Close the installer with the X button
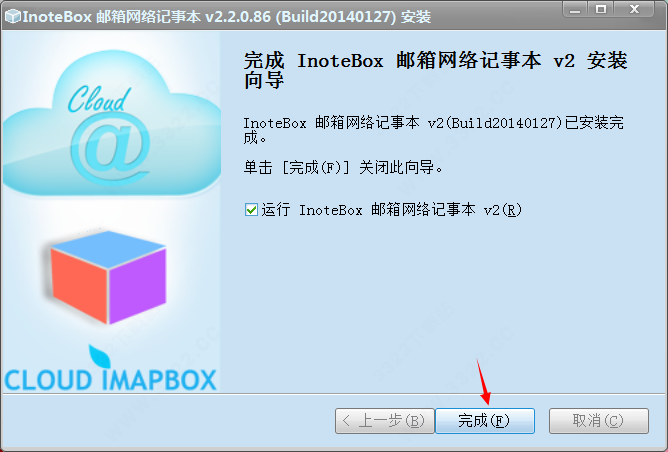The height and width of the screenshot is (452, 668). [634, 9]
